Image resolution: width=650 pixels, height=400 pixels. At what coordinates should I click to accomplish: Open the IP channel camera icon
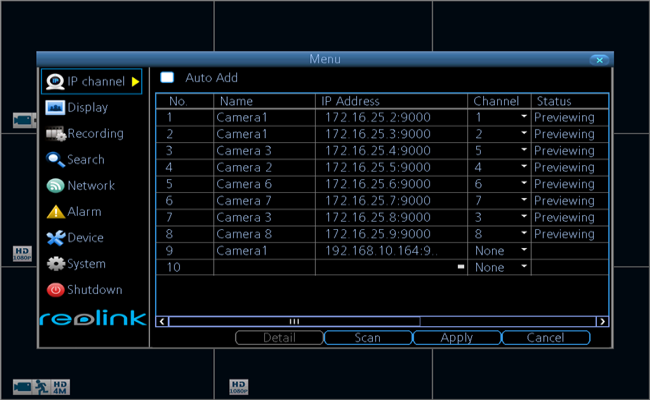click(x=55, y=81)
